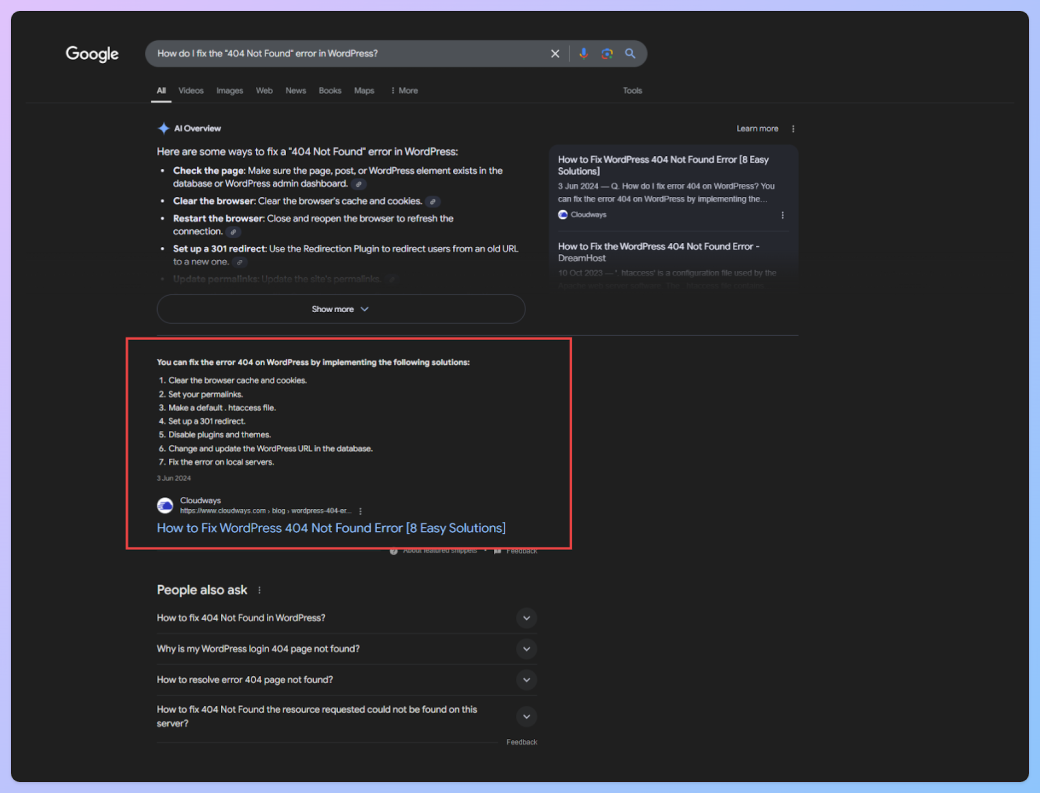This screenshot has width=1040, height=793.
Task: Expand the Show more AI Overview section
Action: [340, 309]
